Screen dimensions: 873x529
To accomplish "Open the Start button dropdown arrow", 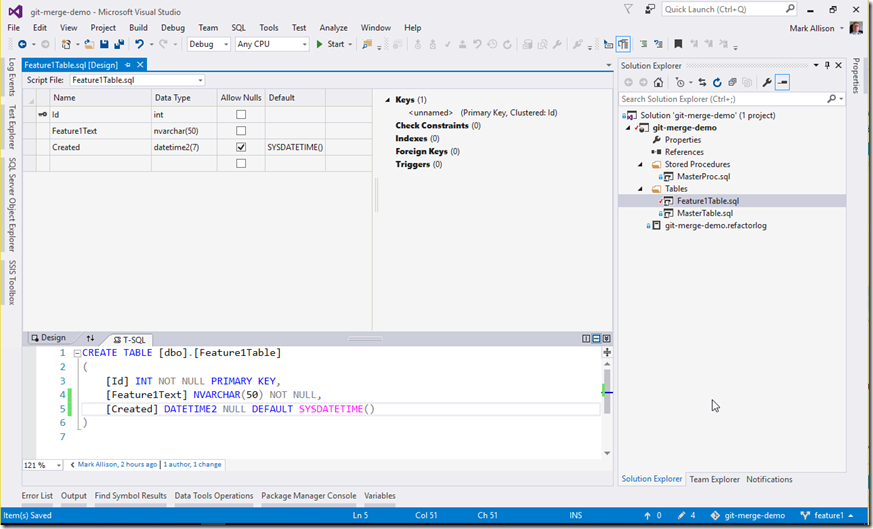I will coord(350,45).
